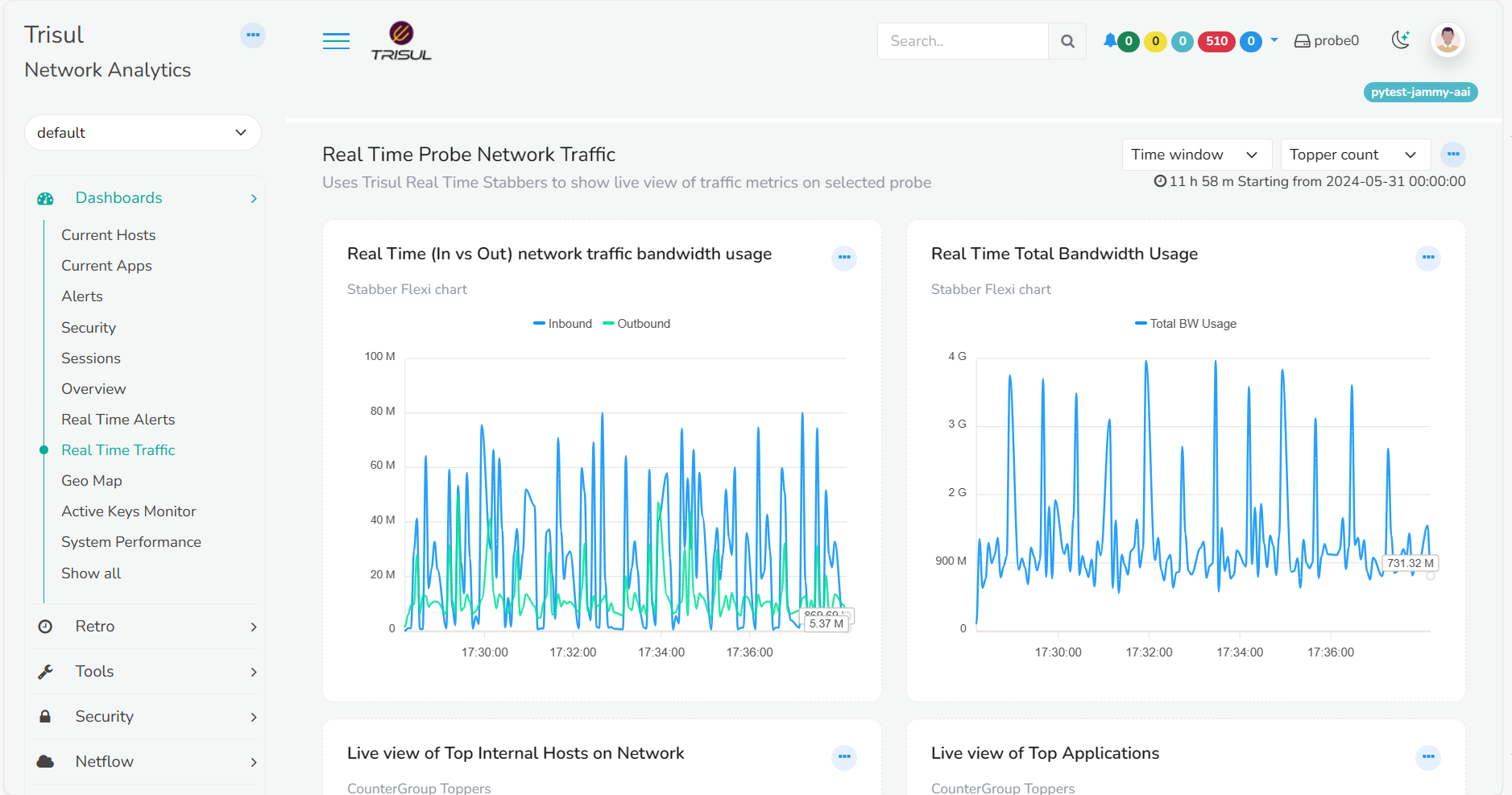Click the Security lock icon in sidebar
The image size is (1512, 795).
click(x=45, y=716)
